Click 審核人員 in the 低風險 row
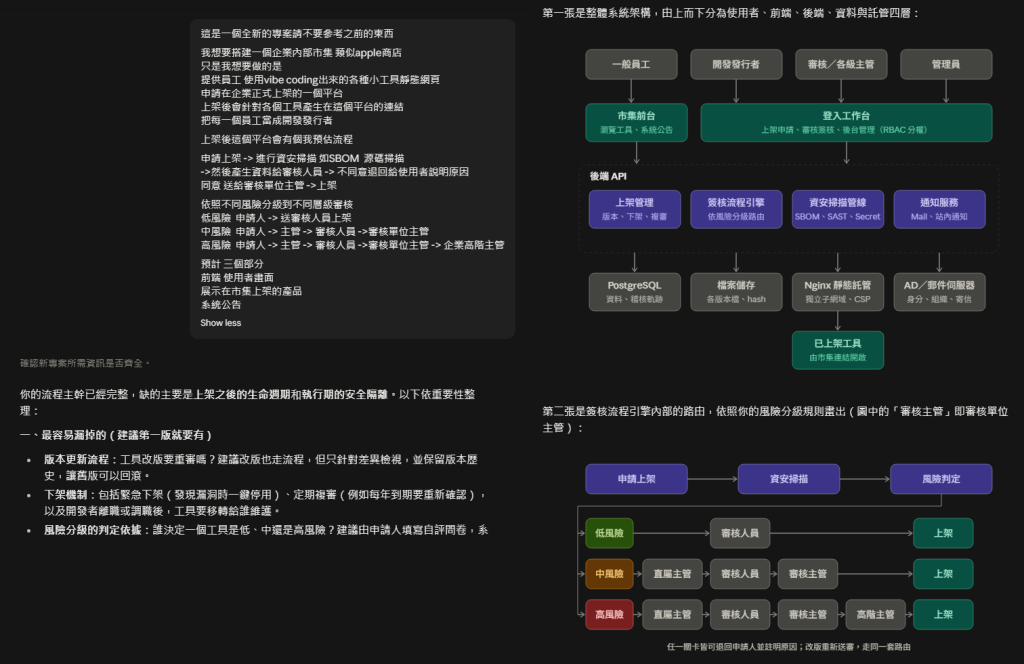Viewport: 1024px width, 664px height. [740, 533]
